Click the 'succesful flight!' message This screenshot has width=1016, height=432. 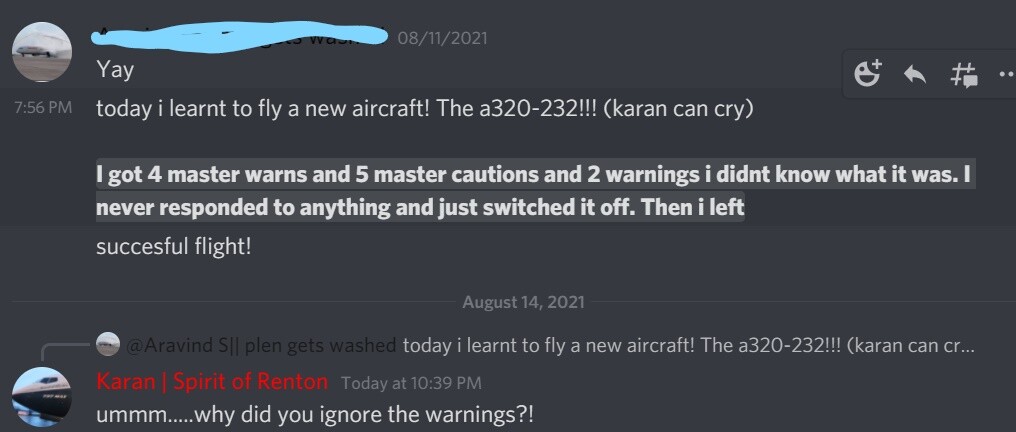[173, 247]
